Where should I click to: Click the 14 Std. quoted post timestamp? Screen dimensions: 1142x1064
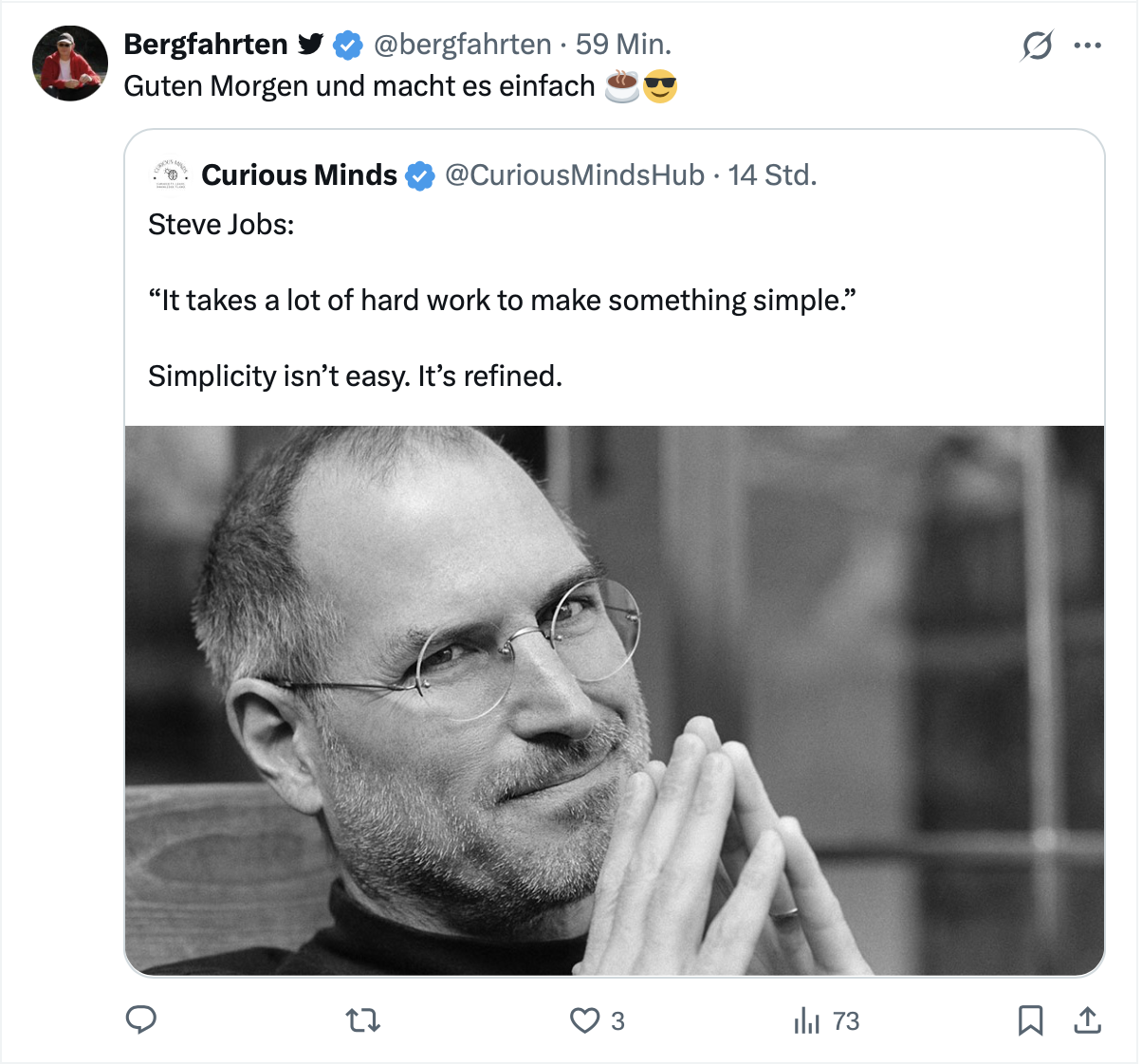point(772,175)
